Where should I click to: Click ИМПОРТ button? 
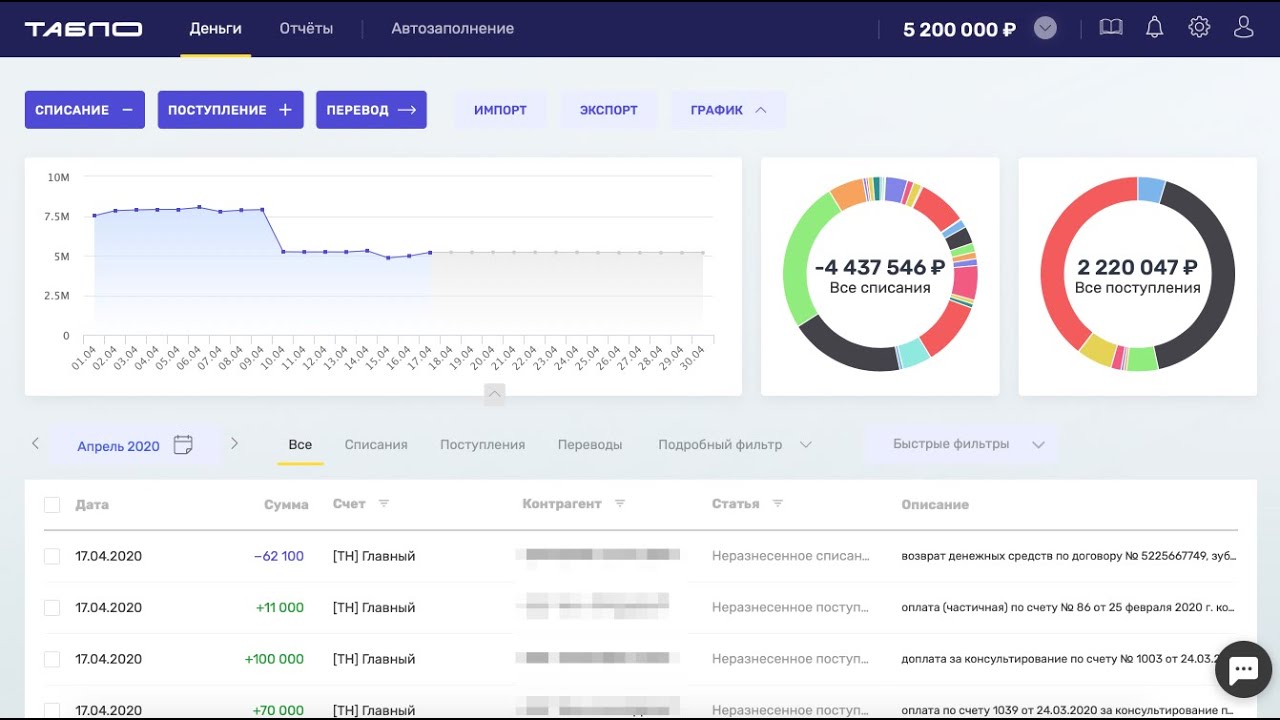tap(500, 110)
